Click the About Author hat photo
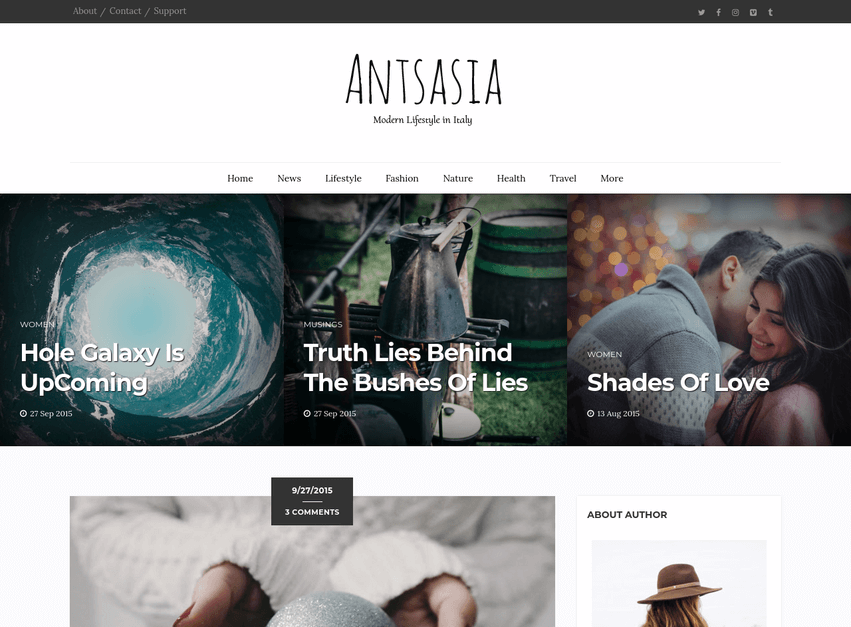This screenshot has height=627, width=851. tap(679, 584)
